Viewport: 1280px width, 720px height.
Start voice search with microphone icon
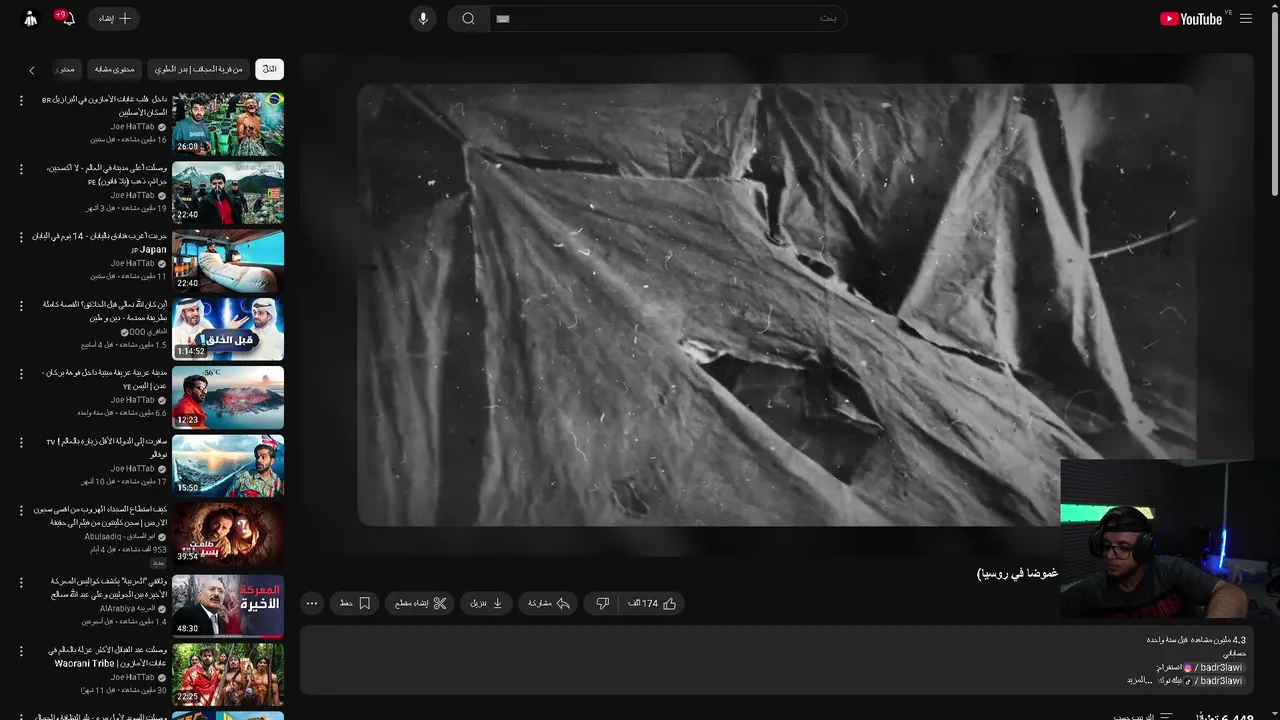[423, 19]
